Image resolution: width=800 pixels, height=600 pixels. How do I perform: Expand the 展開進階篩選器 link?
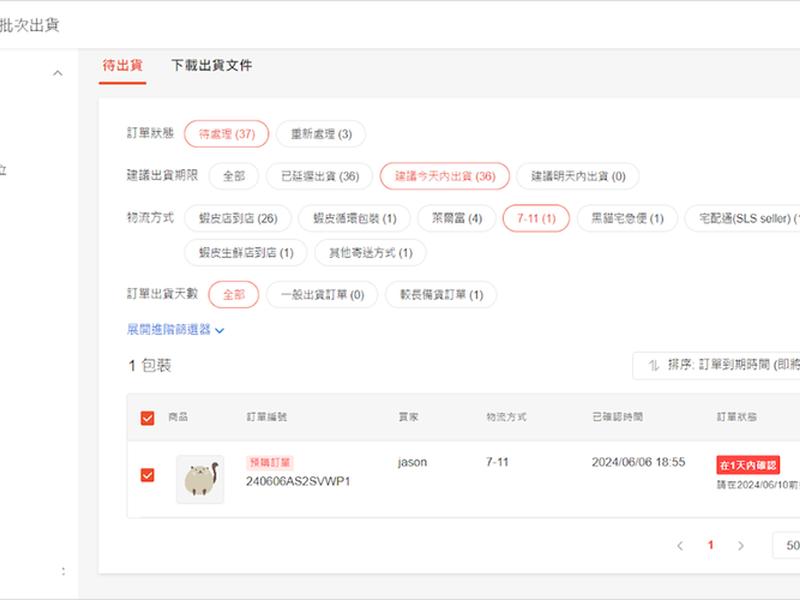pos(175,330)
